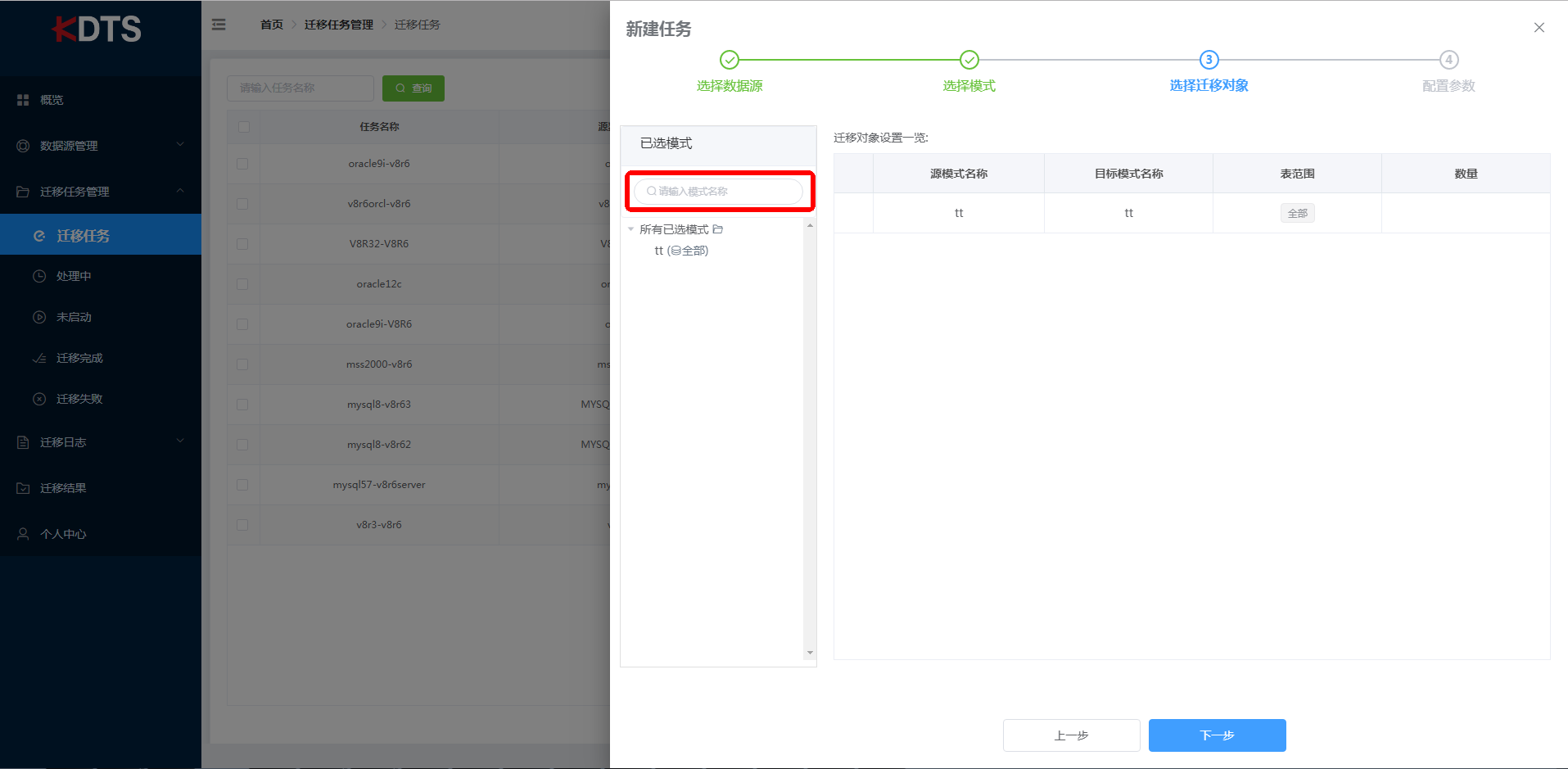Click the 未启动 play-circle icon
The image size is (1568, 769).
39,317
